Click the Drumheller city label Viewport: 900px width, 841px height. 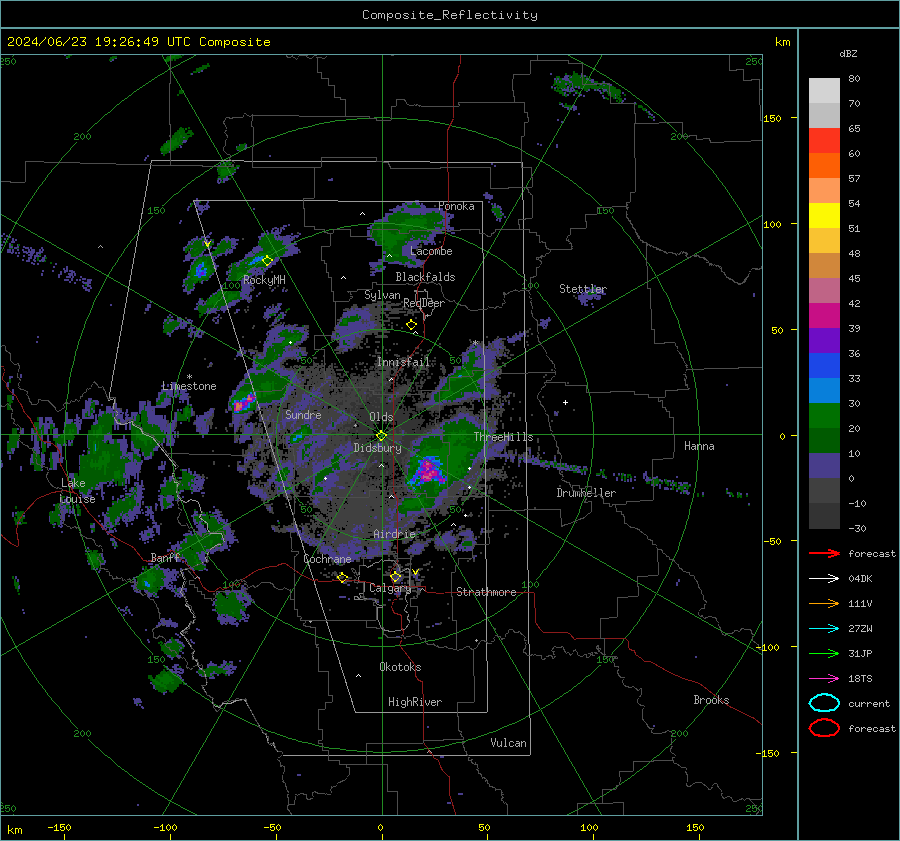point(586,493)
